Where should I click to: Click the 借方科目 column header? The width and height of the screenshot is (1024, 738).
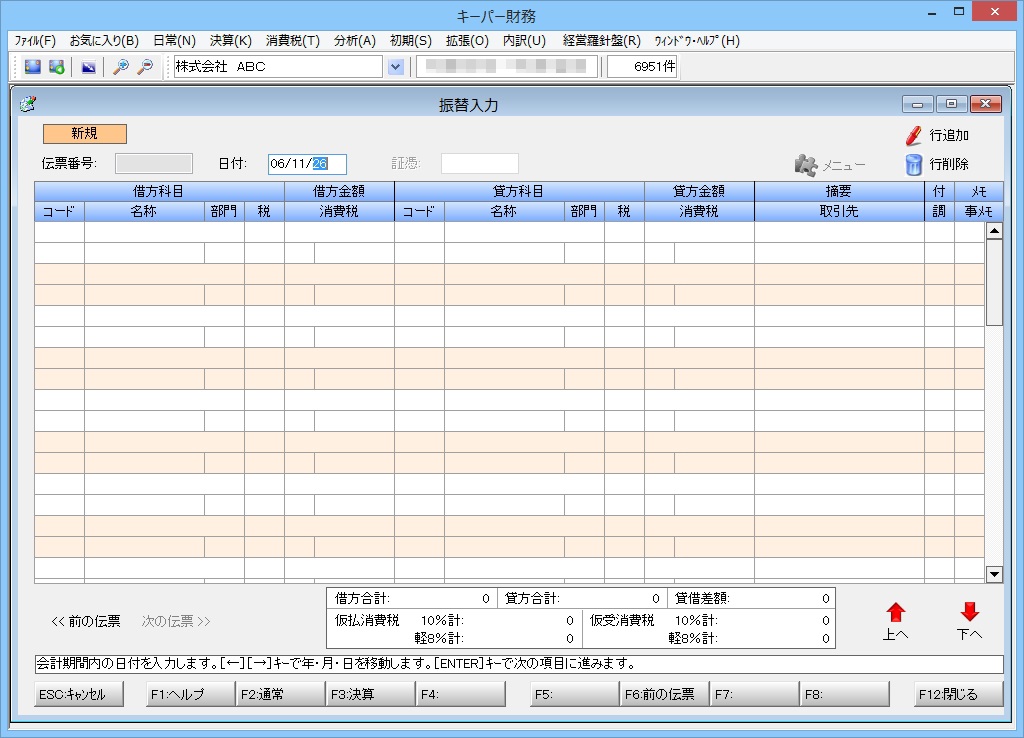click(x=159, y=191)
